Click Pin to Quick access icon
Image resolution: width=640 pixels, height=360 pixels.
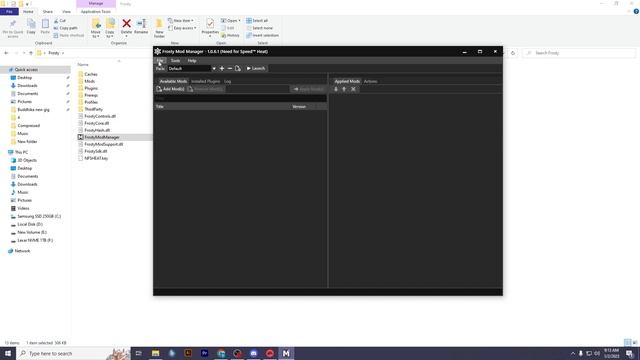(x=13, y=24)
